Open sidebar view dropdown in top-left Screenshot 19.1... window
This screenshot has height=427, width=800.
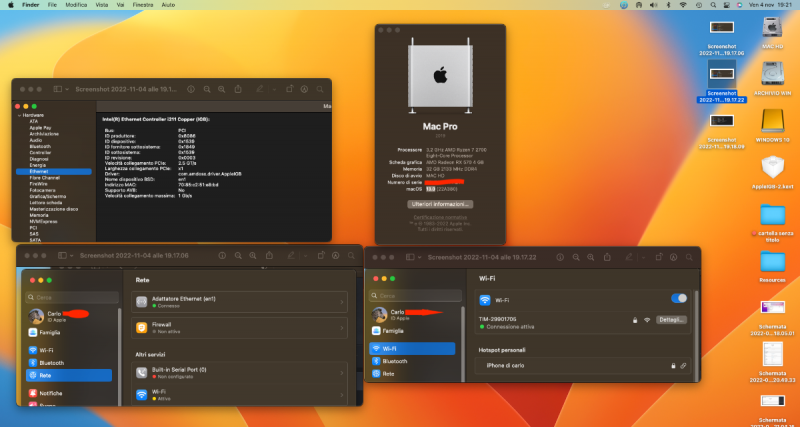(66, 89)
